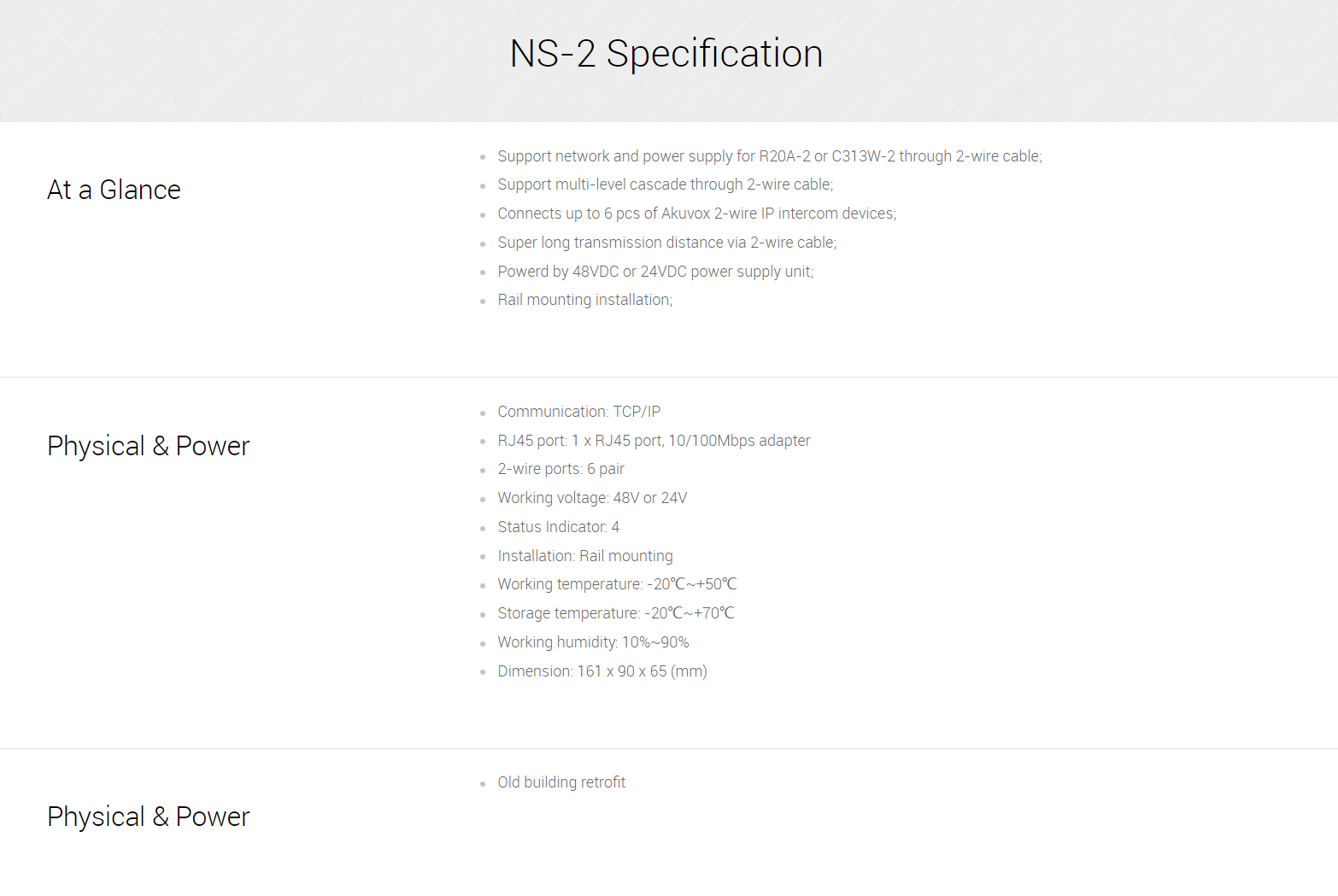Image resolution: width=1338 pixels, height=896 pixels.
Task: Select the Status Indicator: 4 entry
Action: click(558, 527)
